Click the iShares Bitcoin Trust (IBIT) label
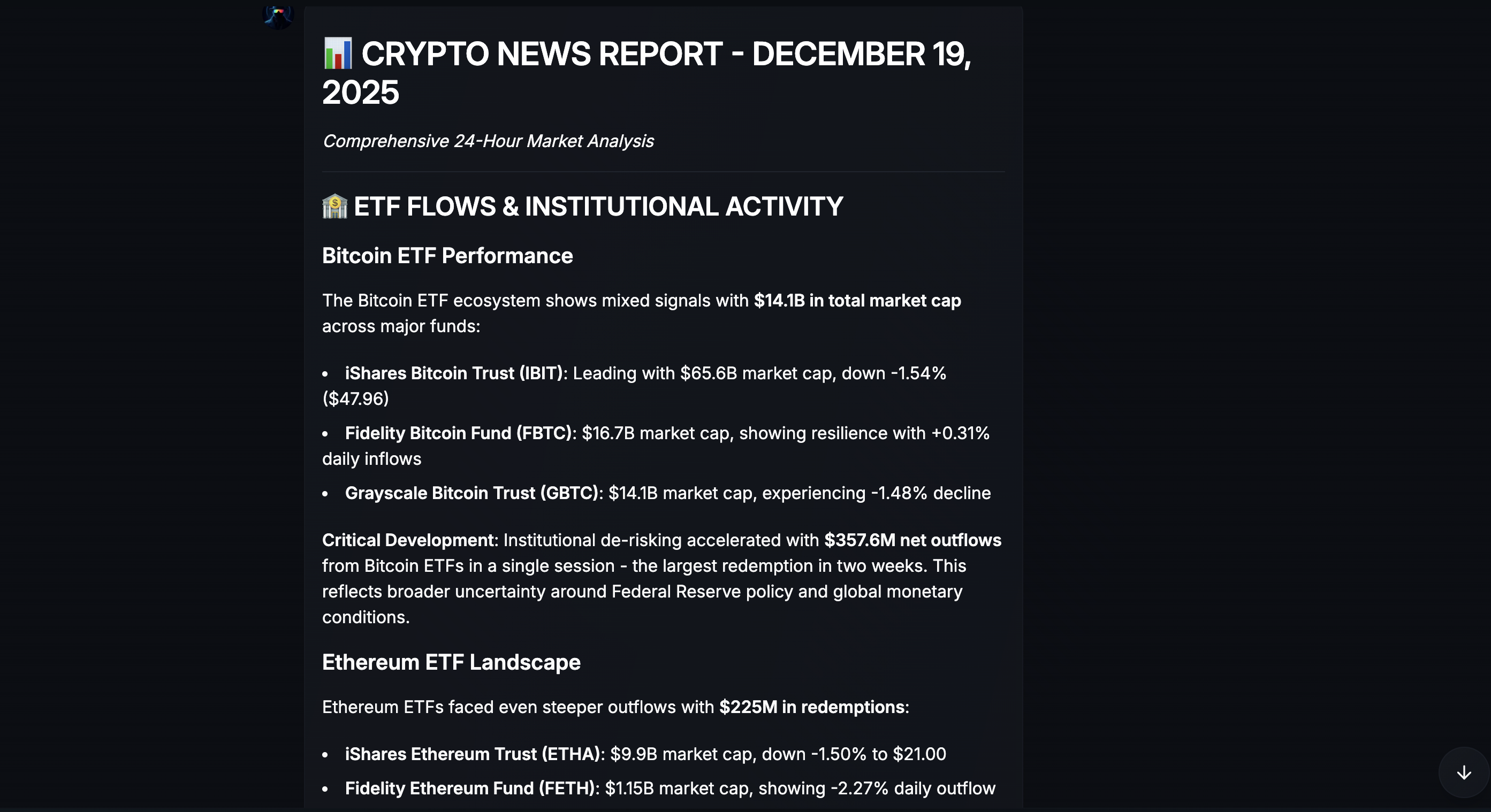Viewport: 1491px width, 812px height. pos(454,373)
